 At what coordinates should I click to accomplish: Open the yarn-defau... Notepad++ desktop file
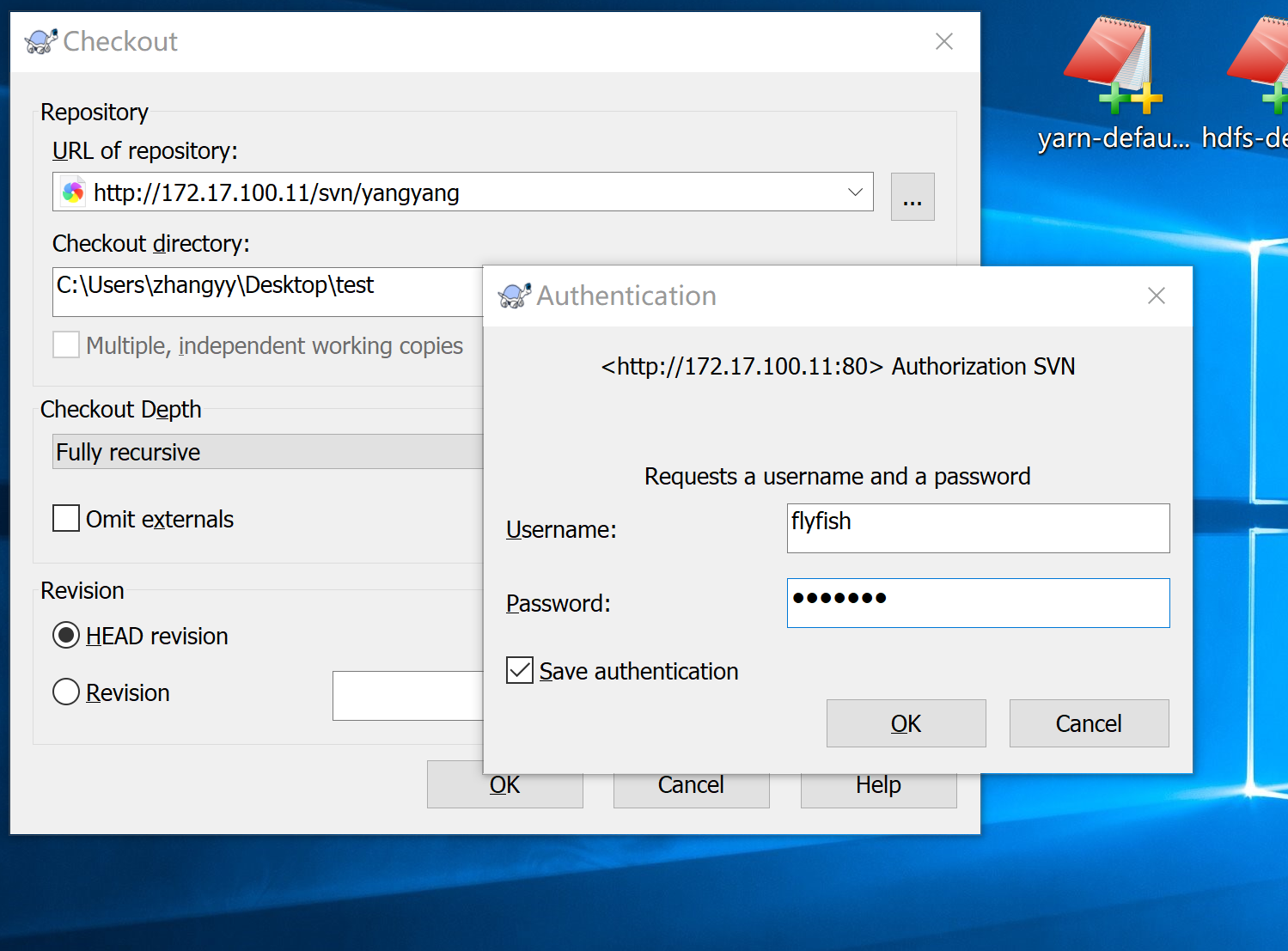pos(1113,86)
